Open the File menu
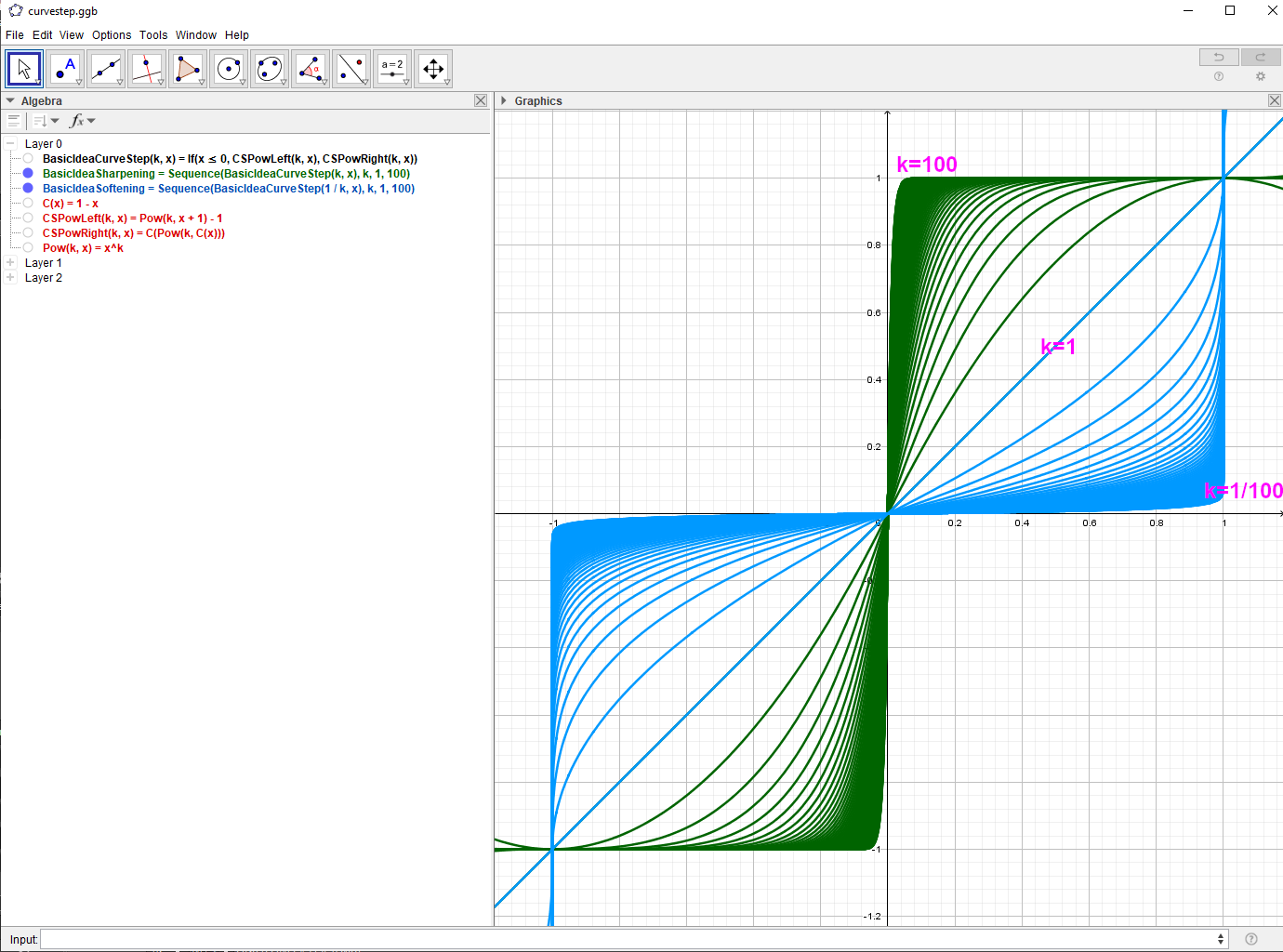This screenshot has width=1283, height=952. (15, 35)
